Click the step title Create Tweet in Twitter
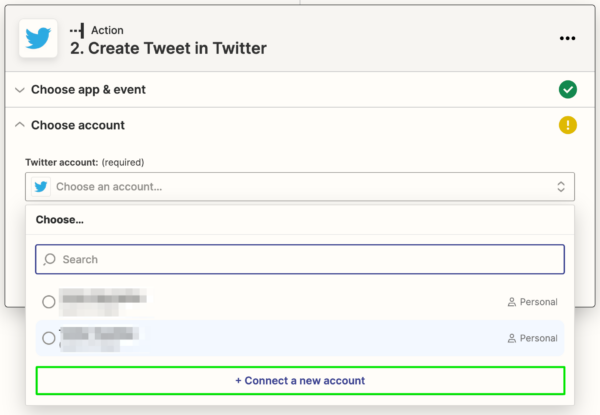Screen dimensions: 600x415 (168, 48)
